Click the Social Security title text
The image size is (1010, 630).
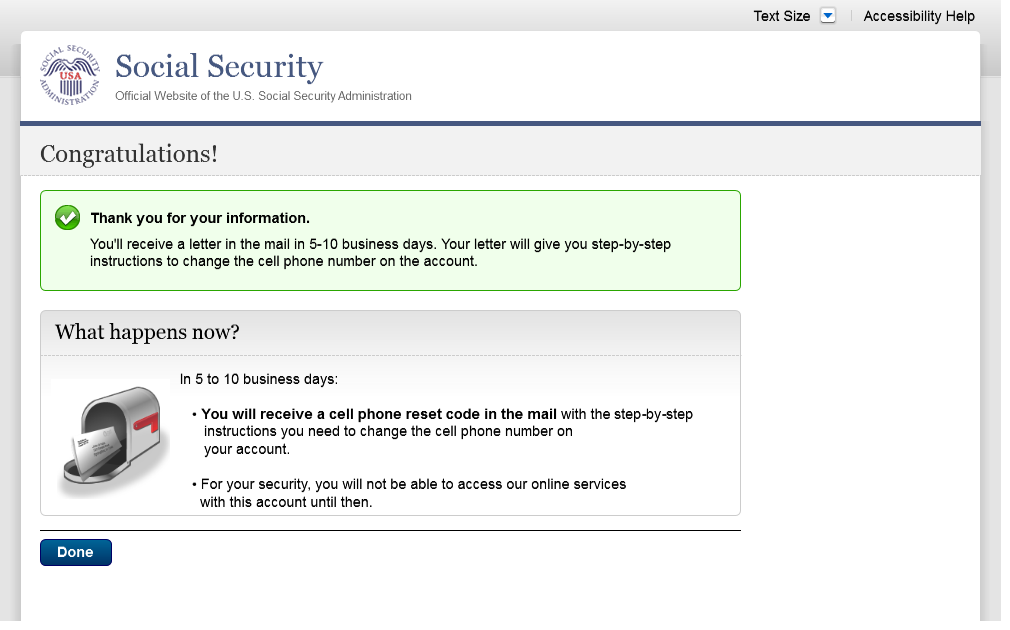coord(219,67)
